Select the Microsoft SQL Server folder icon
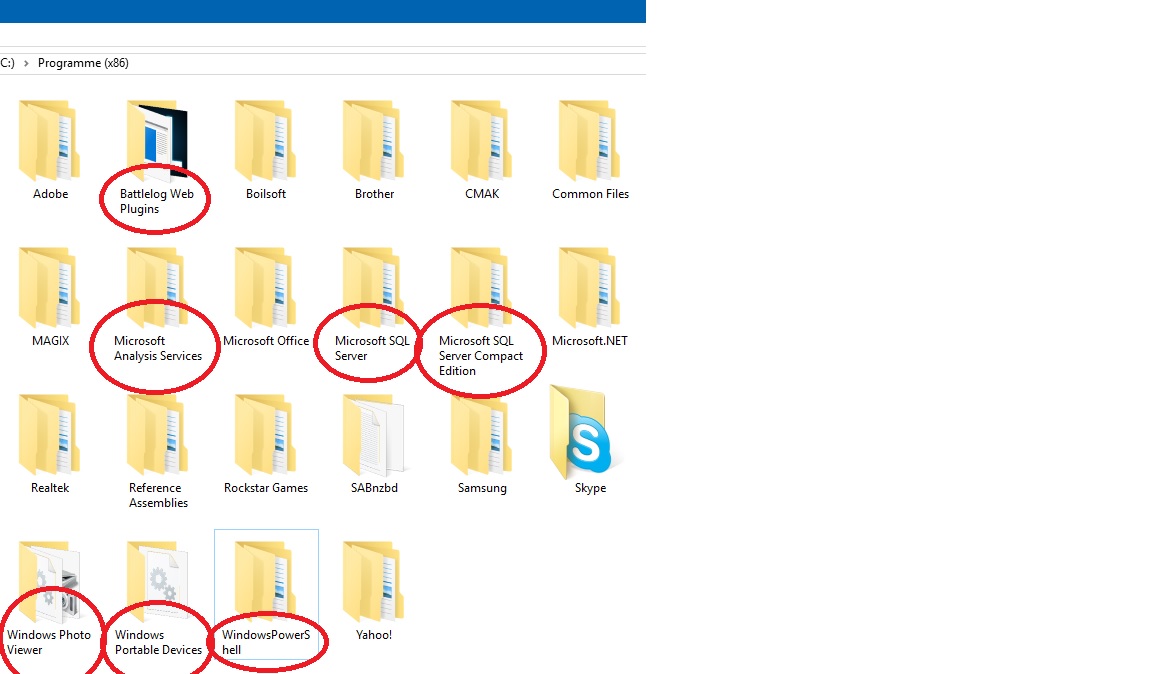 (x=373, y=287)
